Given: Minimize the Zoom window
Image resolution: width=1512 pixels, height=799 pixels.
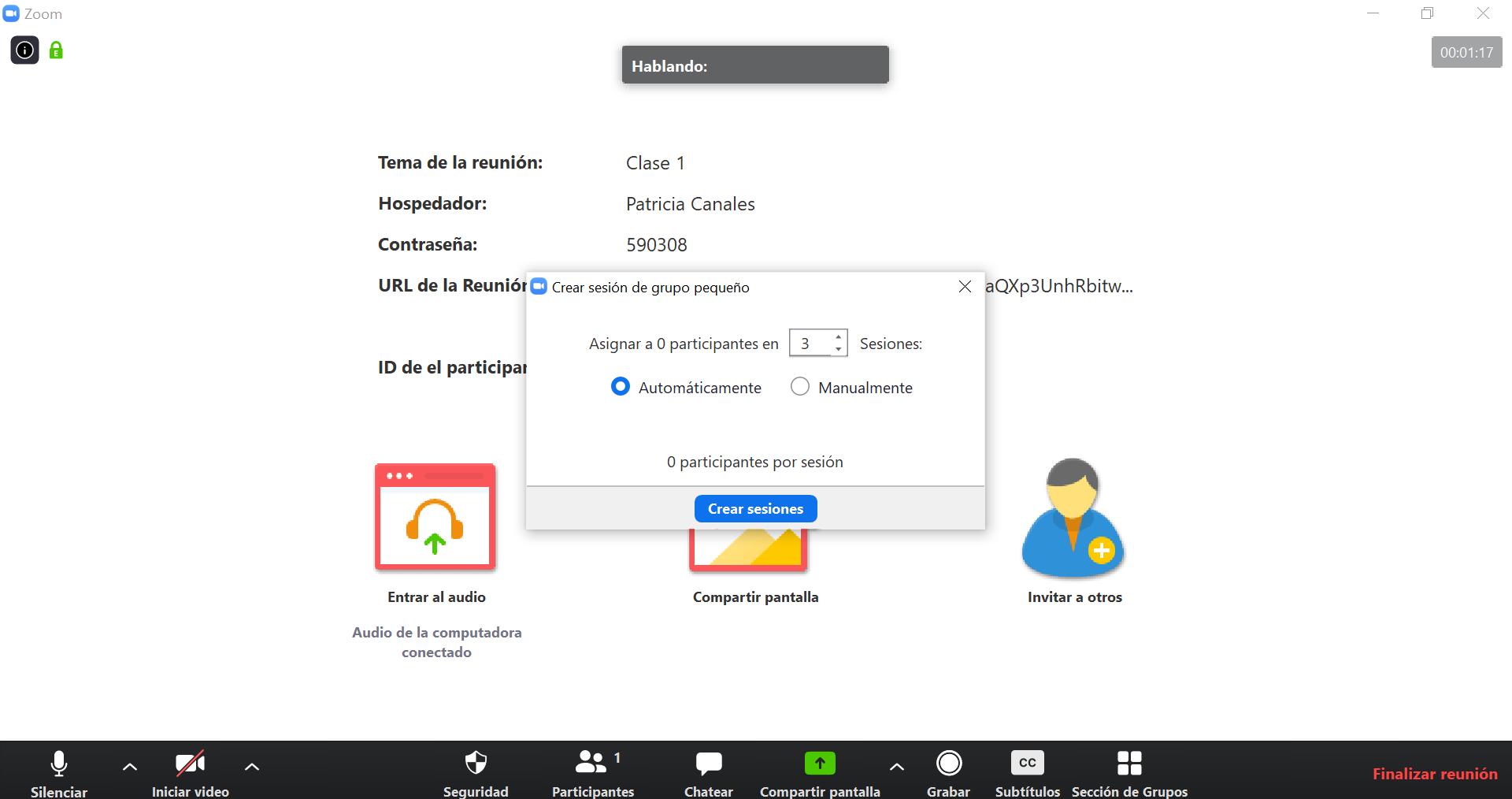Looking at the screenshot, I should [1373, 13].
